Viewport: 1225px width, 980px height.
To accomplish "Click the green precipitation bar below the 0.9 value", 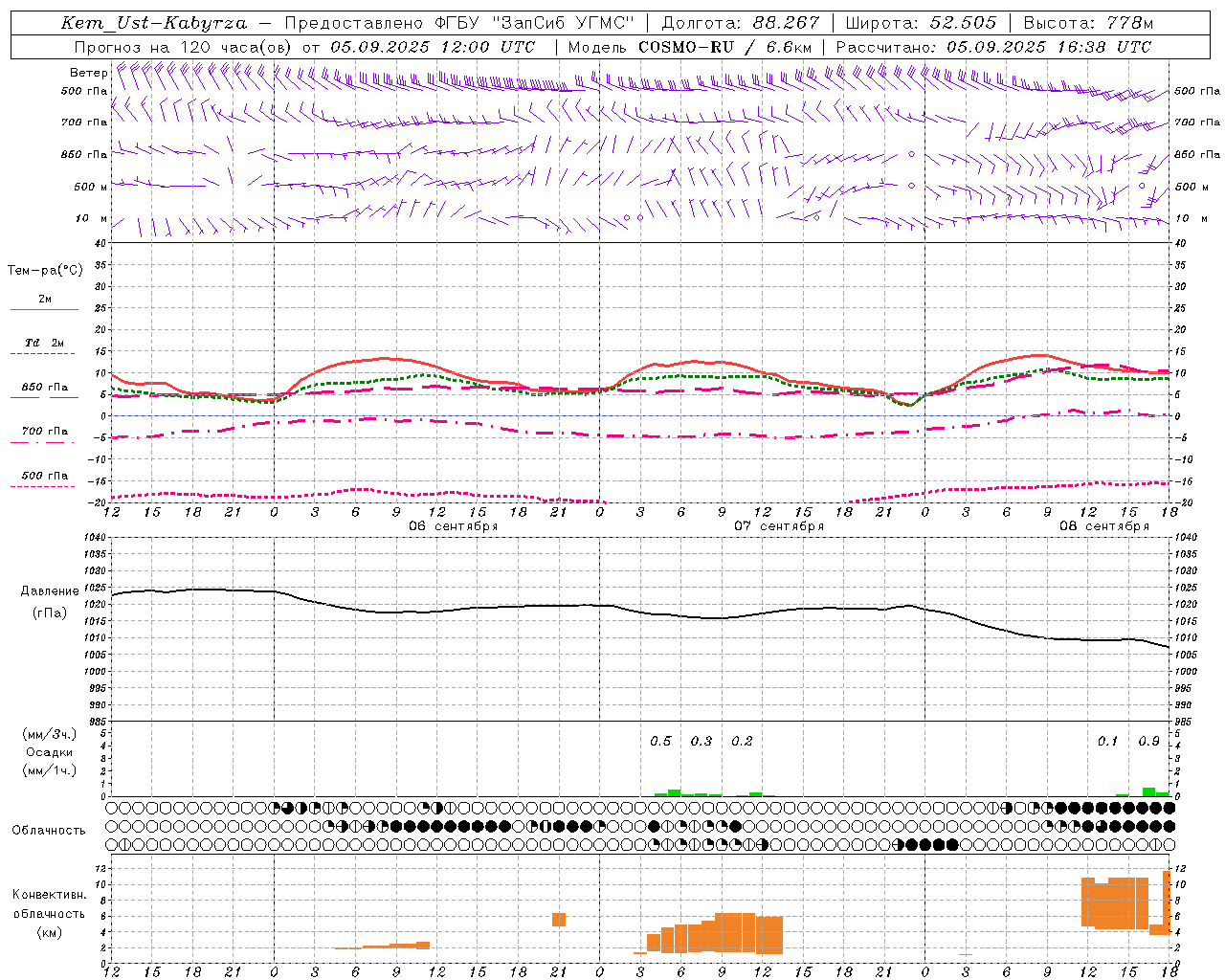I will tap(1148, 791).
